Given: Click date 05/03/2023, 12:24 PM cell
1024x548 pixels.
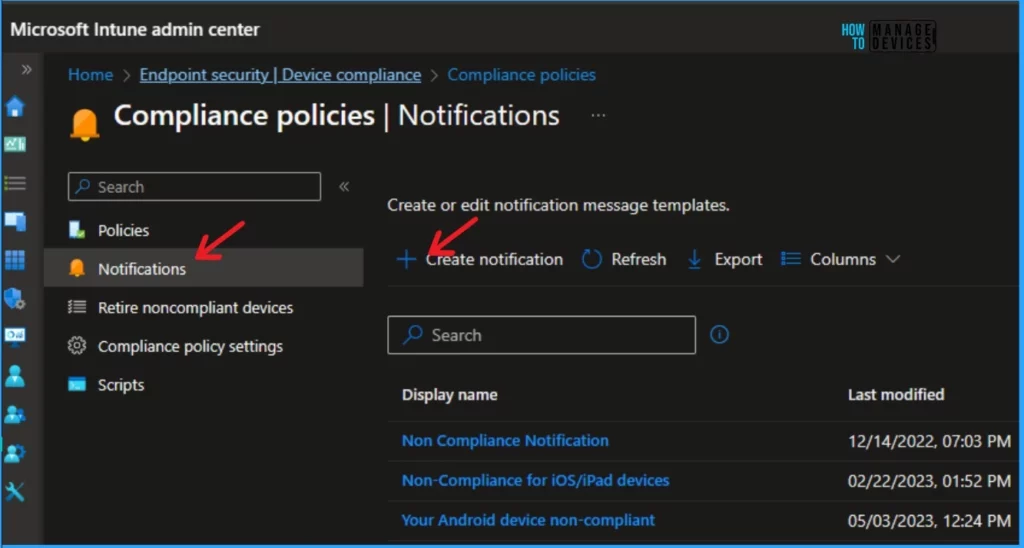Looking at the screenshot, I should click(929, 521).
